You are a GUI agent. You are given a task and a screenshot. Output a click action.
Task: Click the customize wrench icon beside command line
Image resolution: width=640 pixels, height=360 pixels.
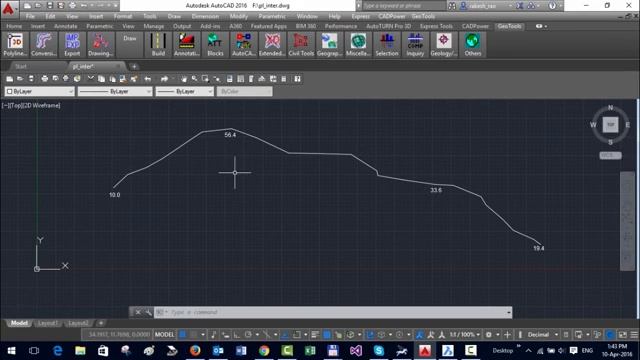148,312
